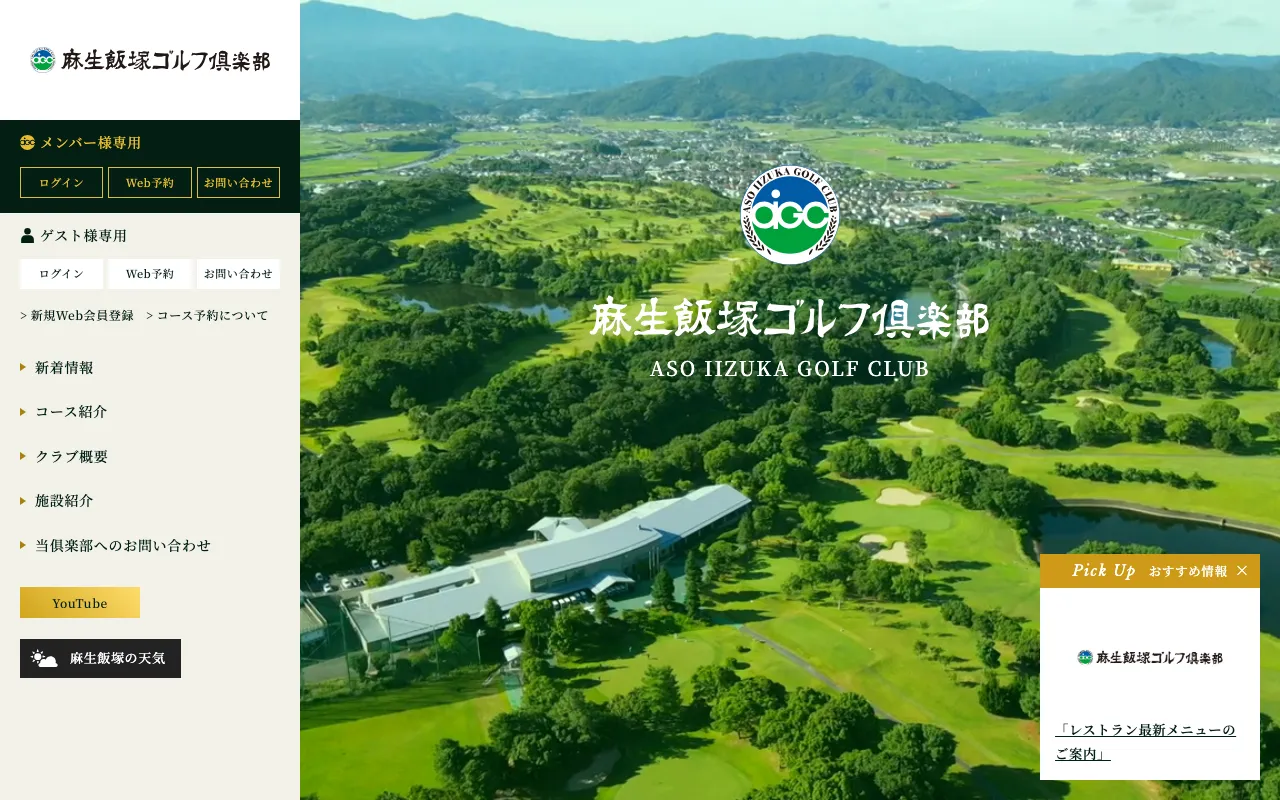The image size is (1280, 800).
Task: Open guest Web予約 button
Action: [x=150, y=274]
